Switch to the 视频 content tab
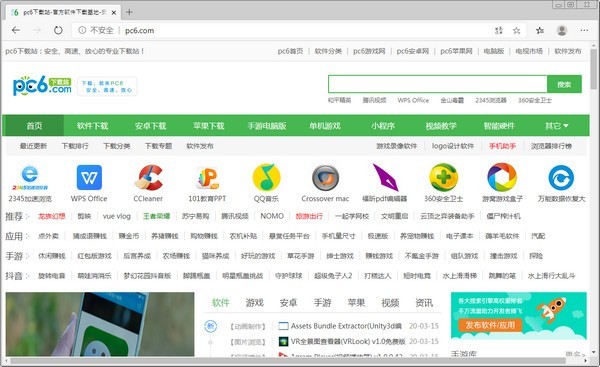Viewport: 600px width, 367px height. [390, 303]
